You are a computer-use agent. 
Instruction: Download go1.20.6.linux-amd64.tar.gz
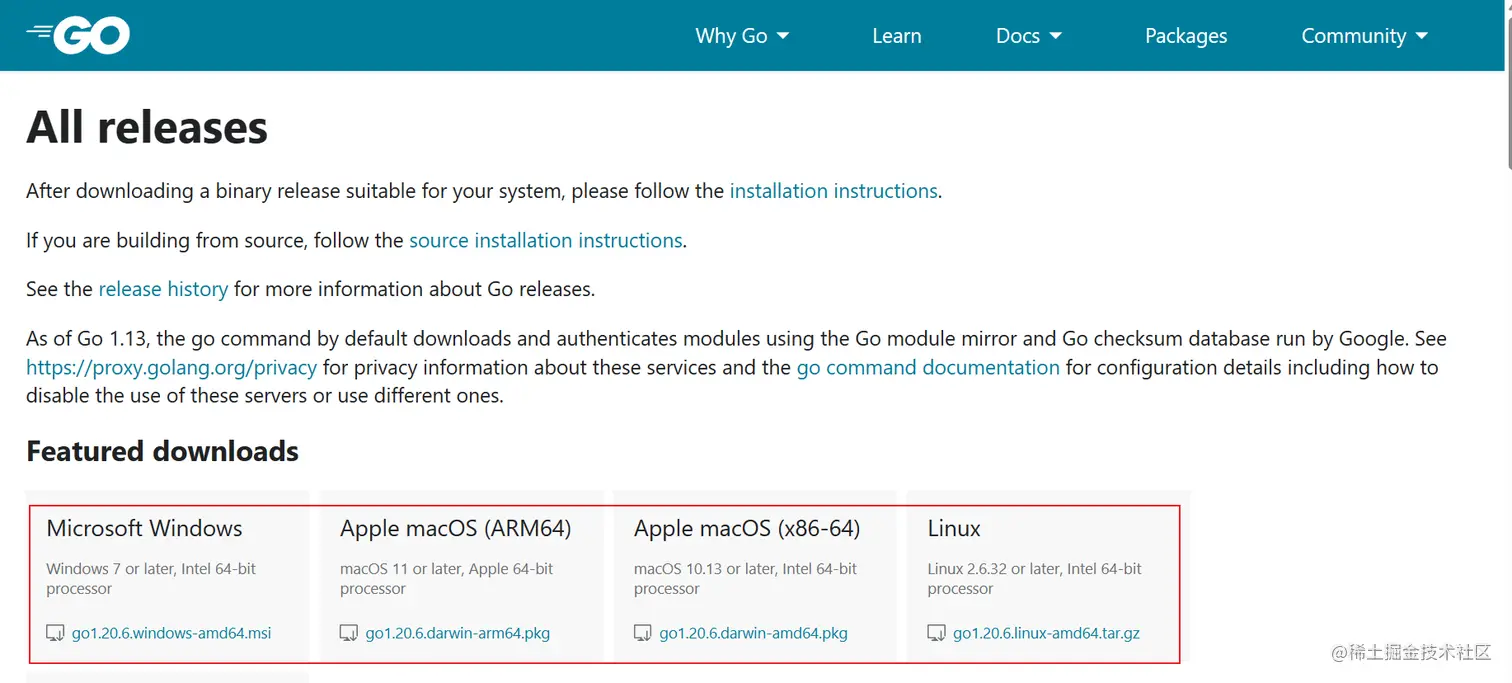tap(1046, 633)
